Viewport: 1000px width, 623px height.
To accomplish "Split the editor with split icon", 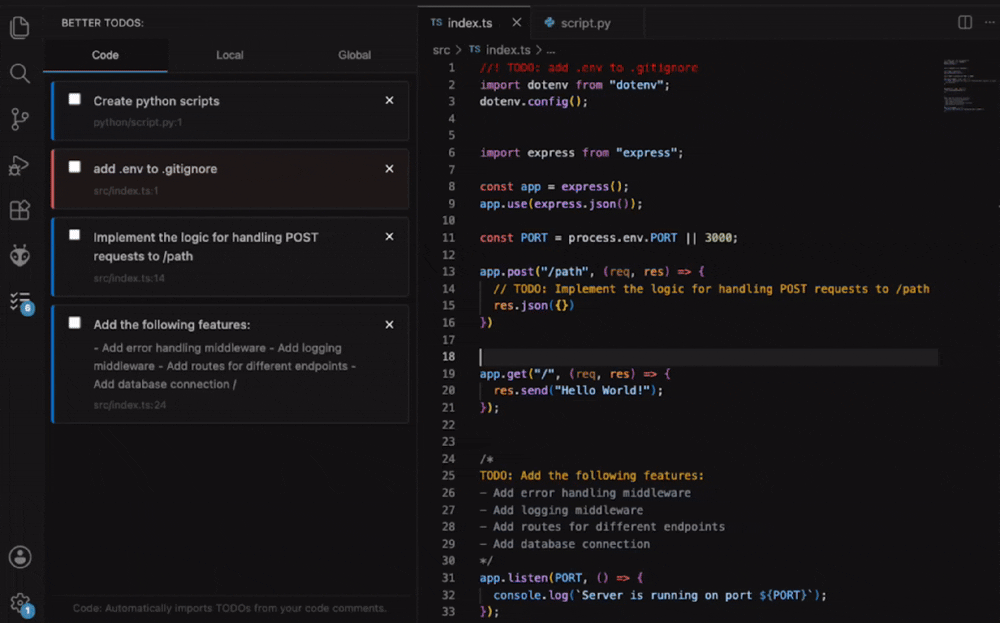I will coord(965,22).
